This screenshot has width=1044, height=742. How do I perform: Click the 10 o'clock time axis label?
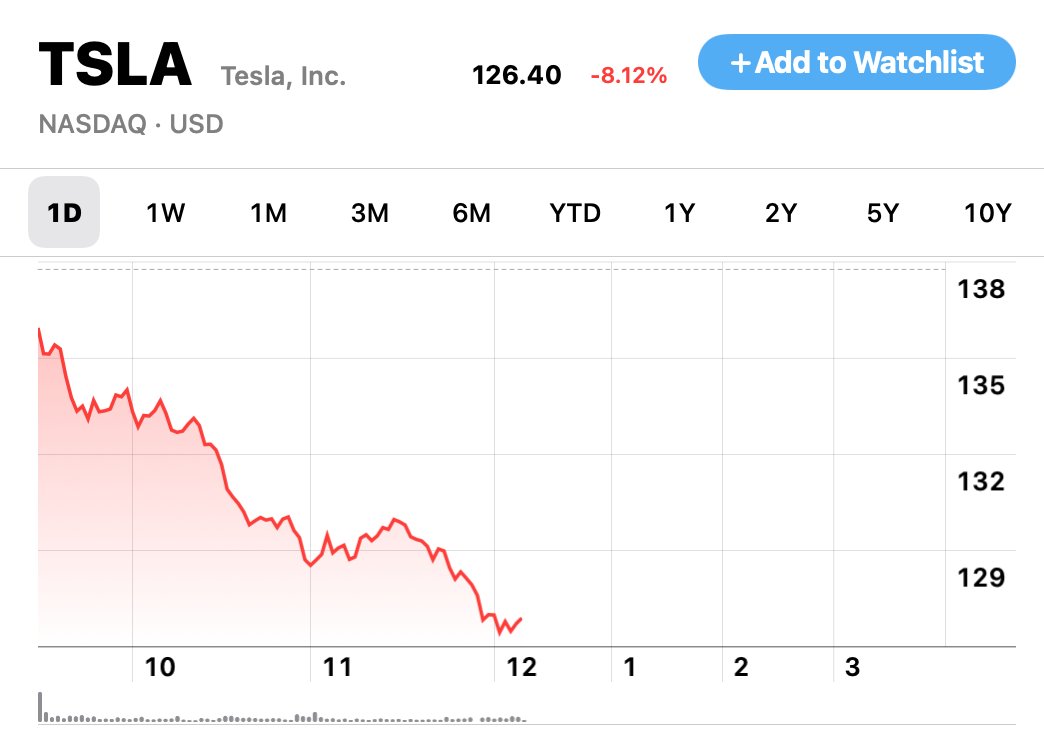pyautogui.click(x=160, y=667)
